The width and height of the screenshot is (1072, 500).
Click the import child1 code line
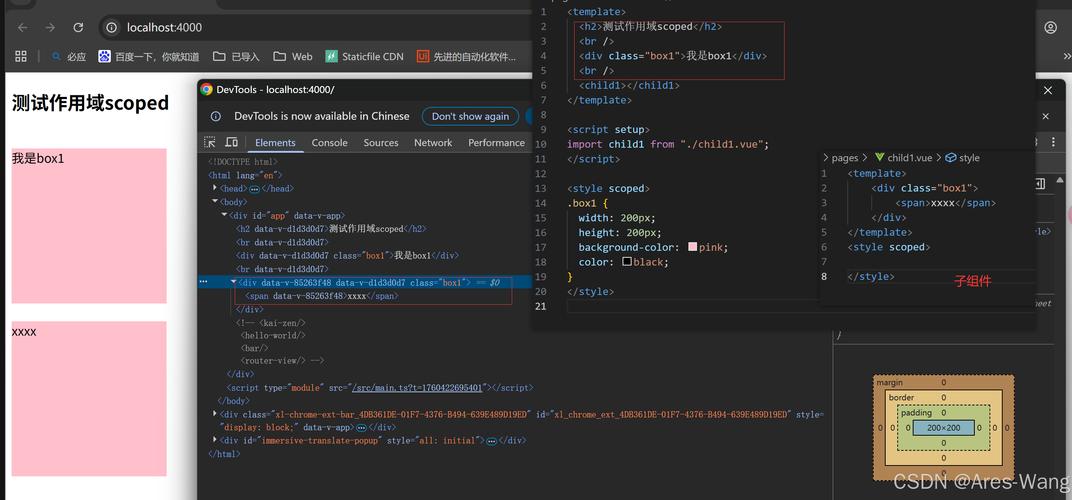(668, 144)
